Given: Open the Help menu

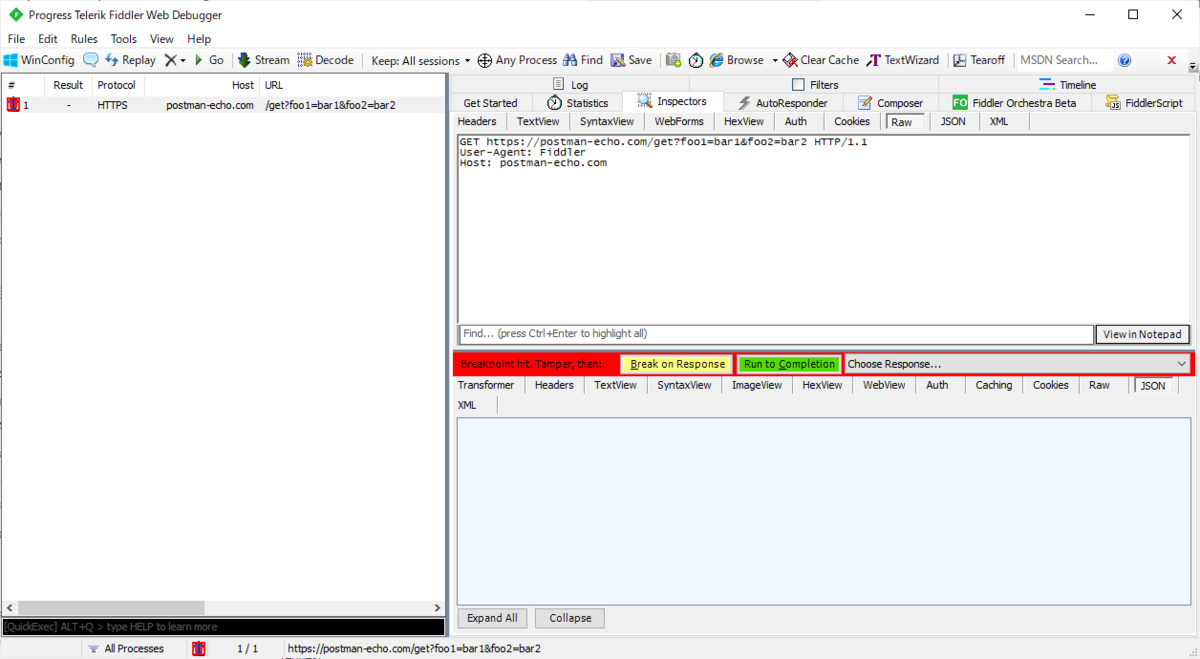Looking at the screenshot, I should (199, 39).
